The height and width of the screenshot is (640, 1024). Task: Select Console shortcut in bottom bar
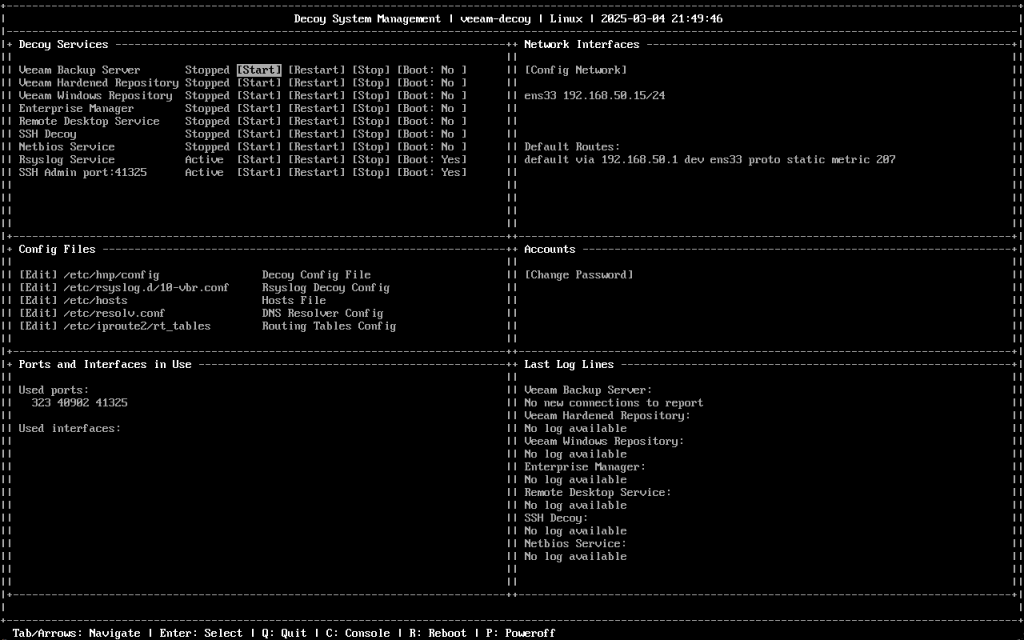pyautogui.click(x=355, y=633)
